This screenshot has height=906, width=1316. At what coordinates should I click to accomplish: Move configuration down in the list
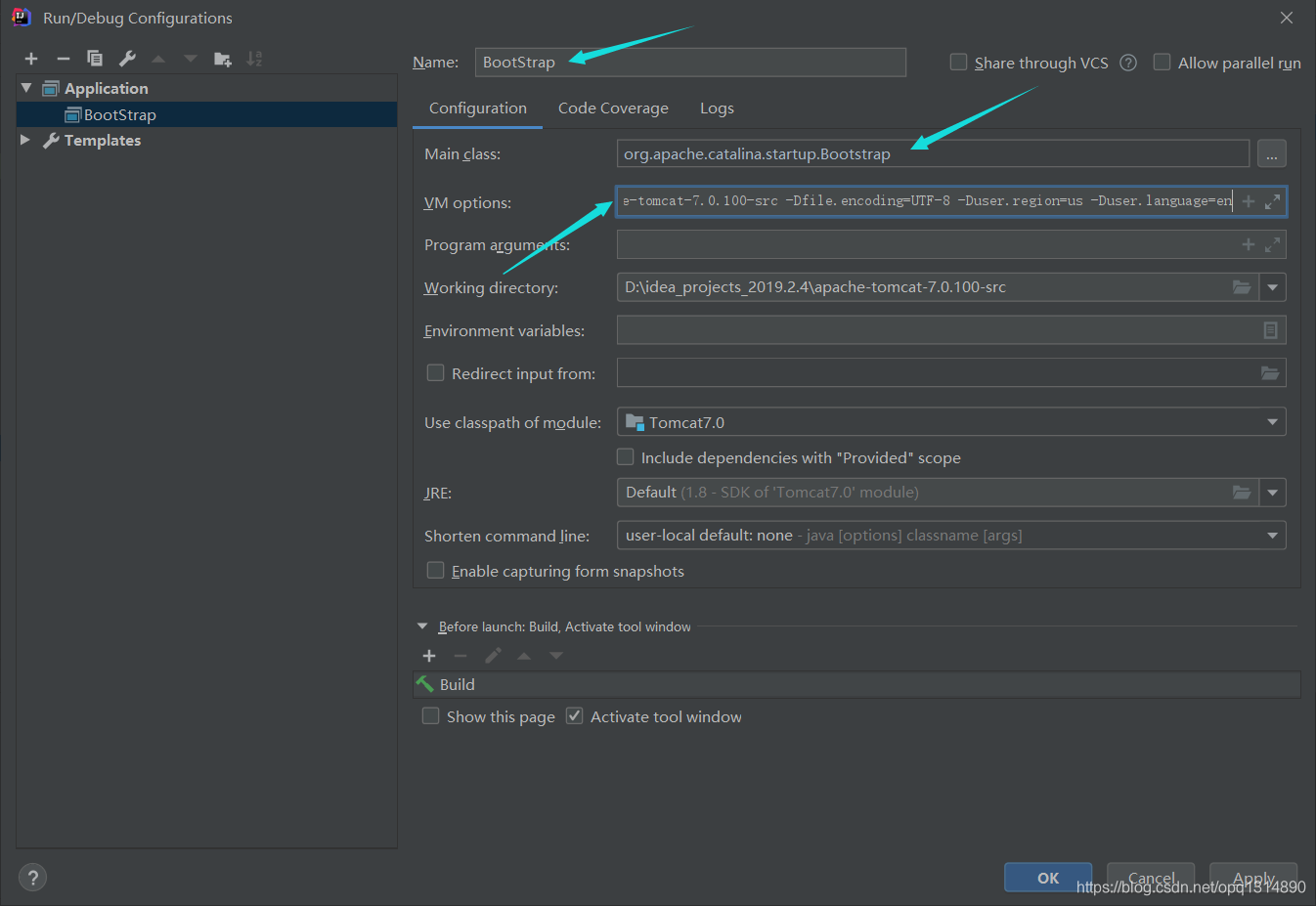coord(191,59)
